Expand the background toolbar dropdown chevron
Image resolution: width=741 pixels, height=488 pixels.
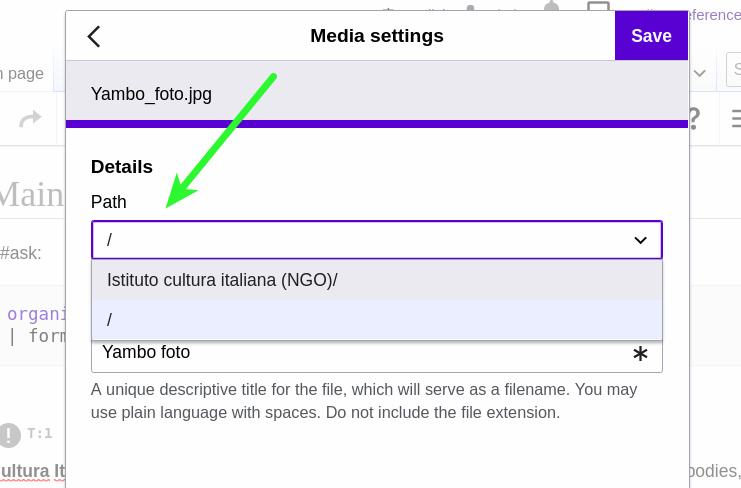click(704, 73)
